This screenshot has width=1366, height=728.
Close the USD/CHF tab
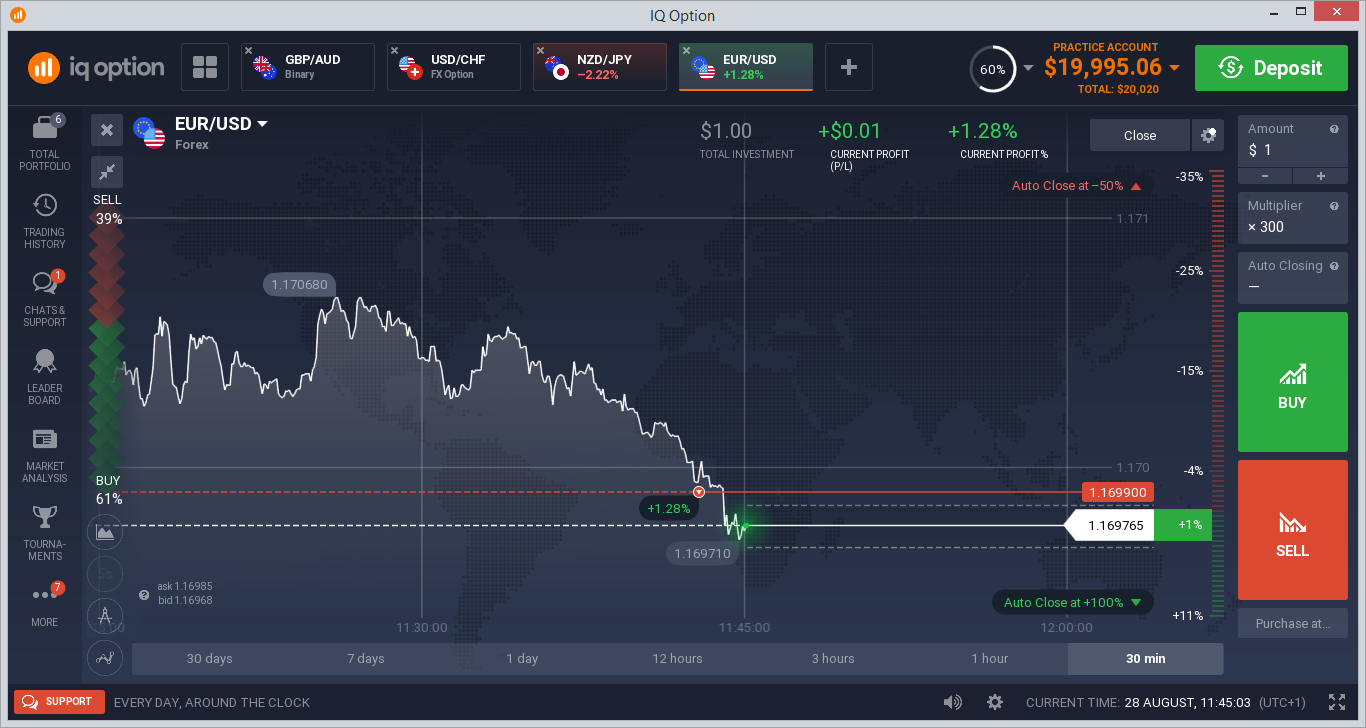[394, 50]
